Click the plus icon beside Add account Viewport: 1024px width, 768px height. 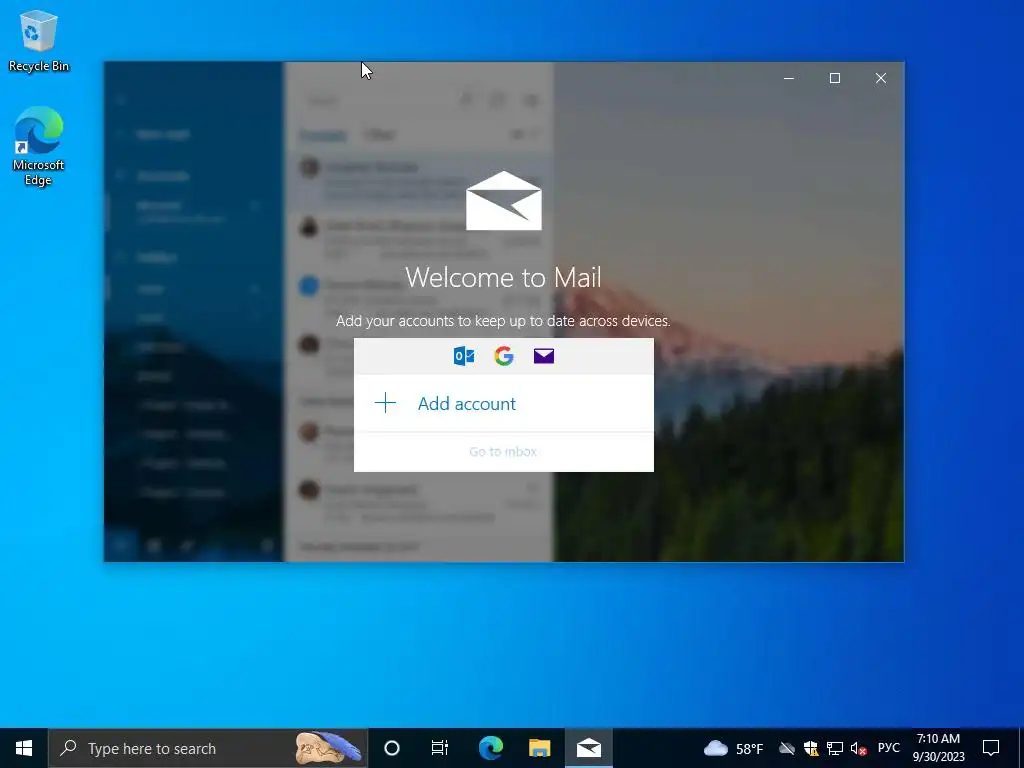click(385, 403)
